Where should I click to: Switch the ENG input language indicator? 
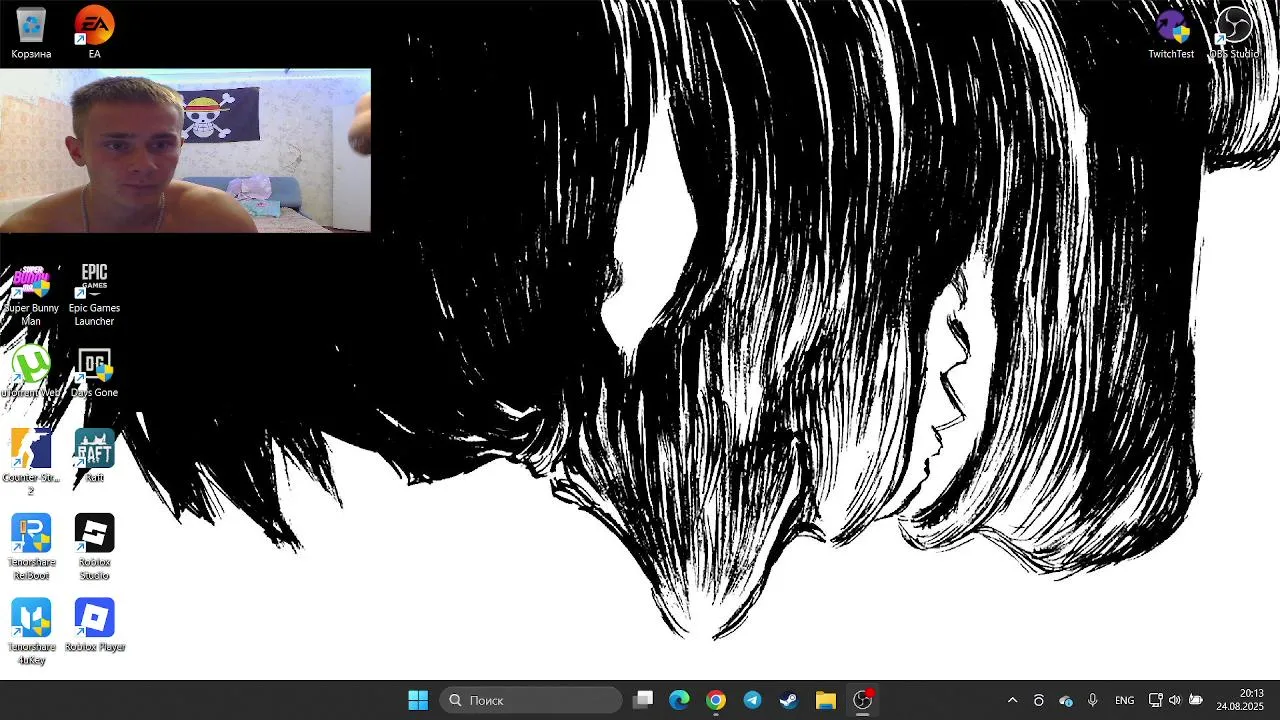point(1124,701)
